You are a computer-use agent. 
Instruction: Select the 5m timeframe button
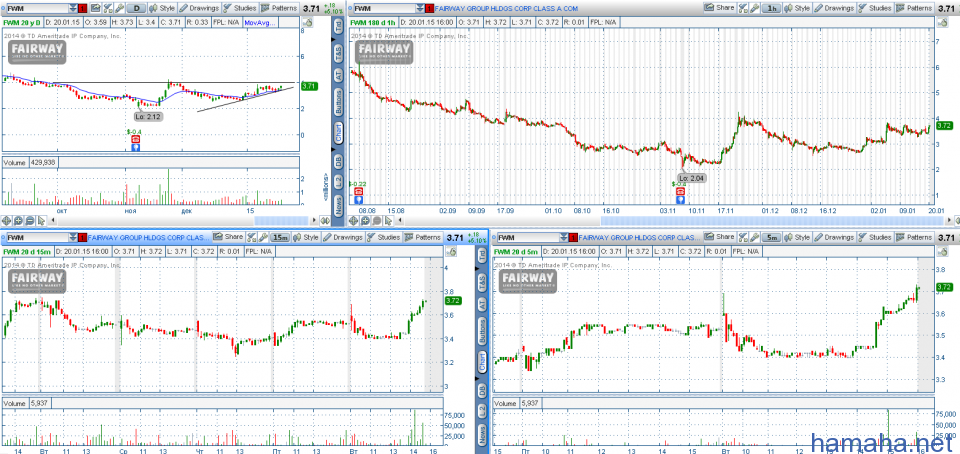771,237
